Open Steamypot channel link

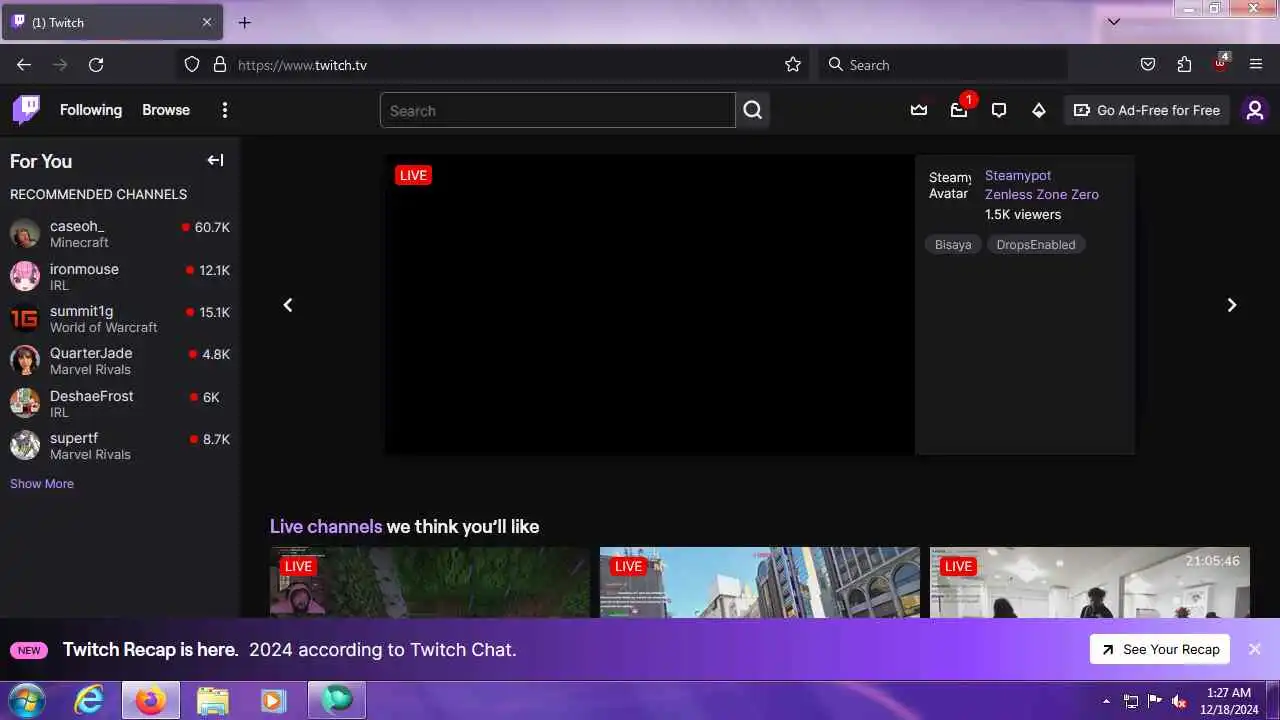pyautogui.click(x=1018, y=175)
